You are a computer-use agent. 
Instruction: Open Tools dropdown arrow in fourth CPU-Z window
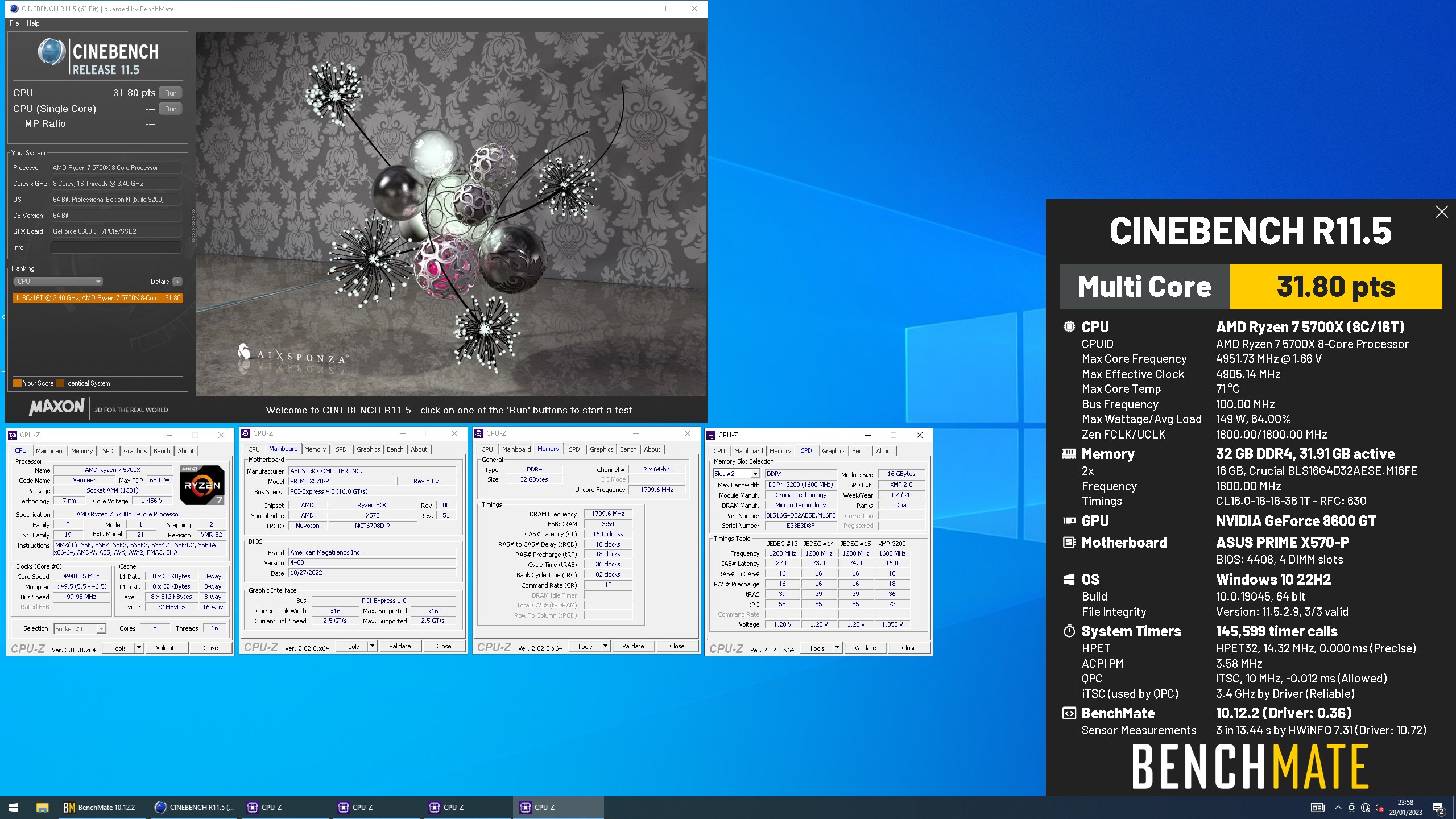pos(837,648)
